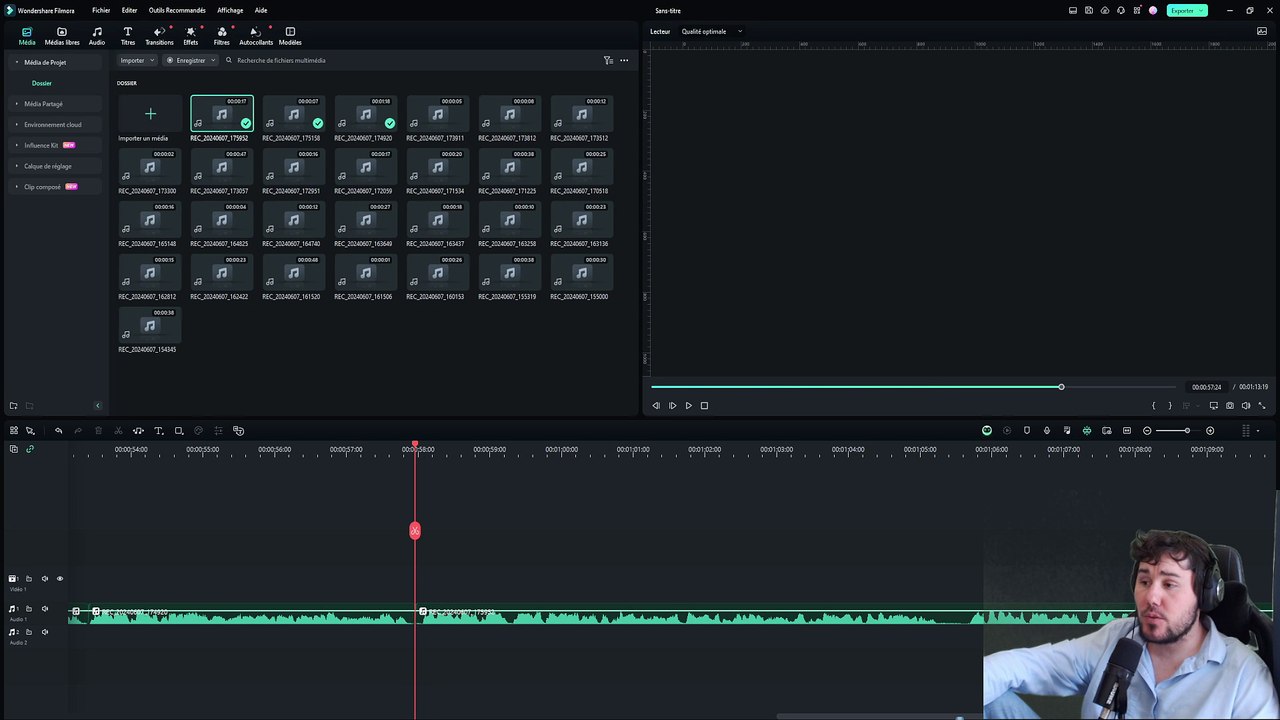The image size is (1280, 720).
Task: Click the timeline marker shield icon
Action: point(1026,431)
